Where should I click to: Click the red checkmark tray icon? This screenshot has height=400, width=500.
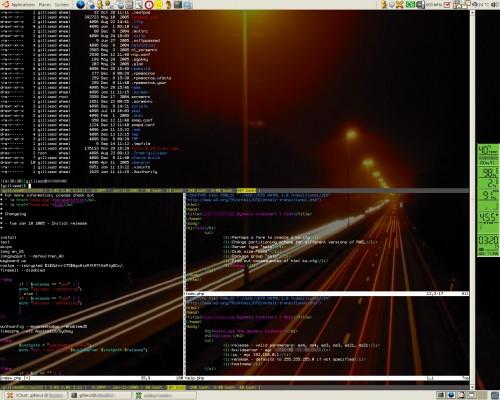pos(447,5)
